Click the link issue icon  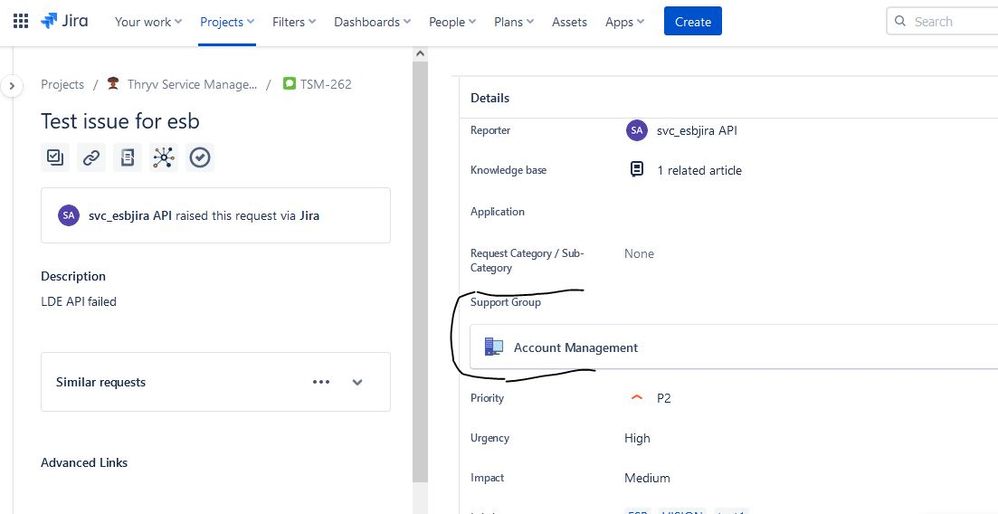pos(91,157)
